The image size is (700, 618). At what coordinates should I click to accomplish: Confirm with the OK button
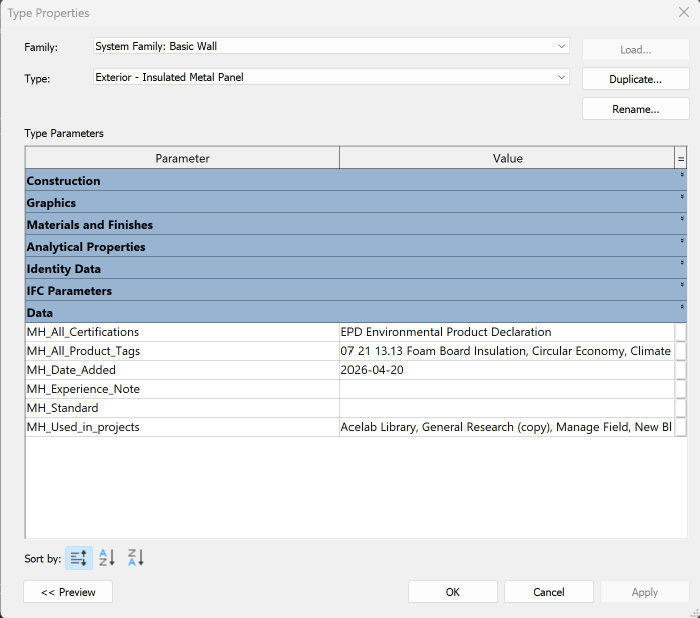coord(452,592)
